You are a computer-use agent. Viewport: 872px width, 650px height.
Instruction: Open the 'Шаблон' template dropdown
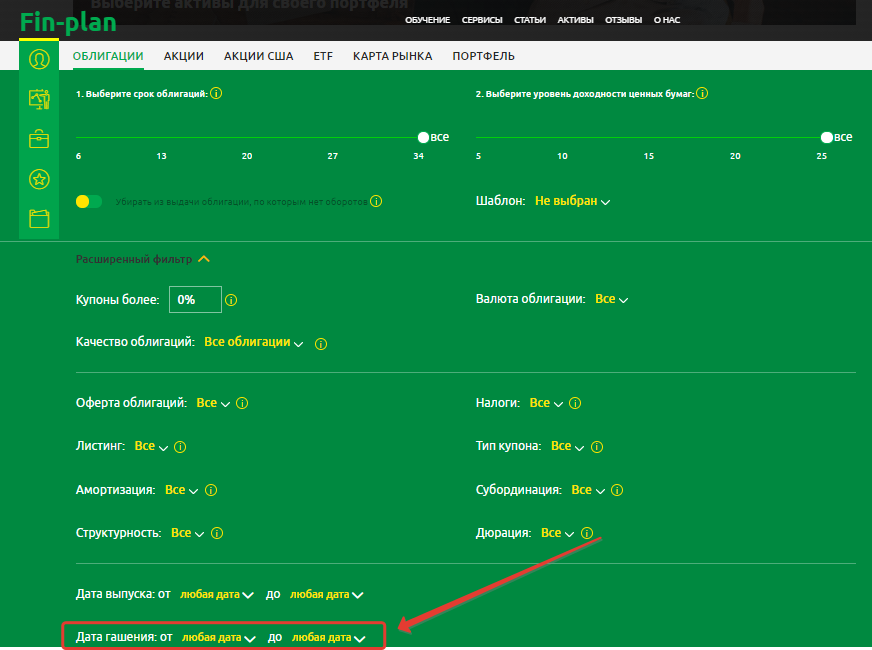572,201
